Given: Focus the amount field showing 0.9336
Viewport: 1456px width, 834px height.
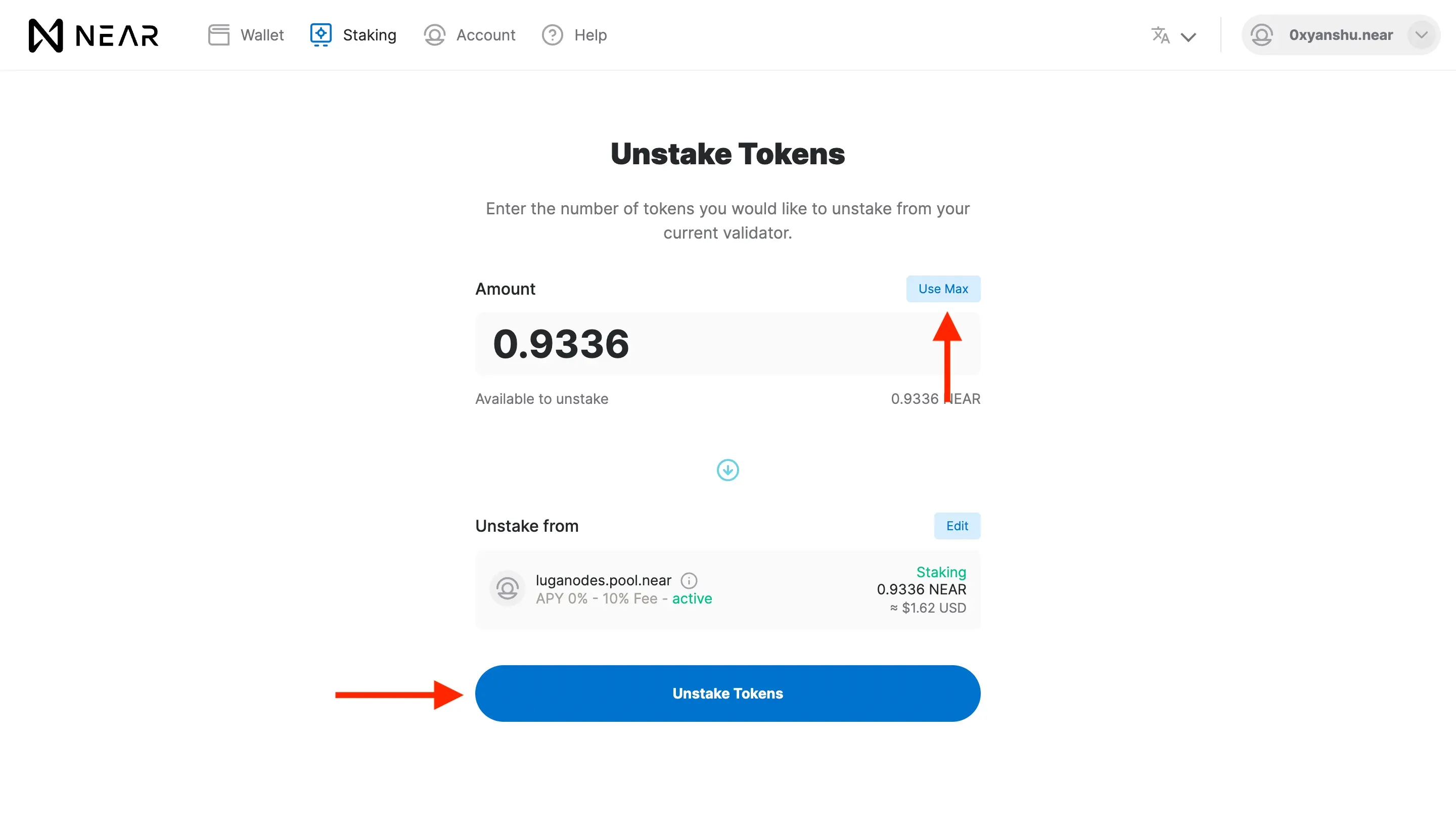Looking at the screenshot, I should [727, 344].
